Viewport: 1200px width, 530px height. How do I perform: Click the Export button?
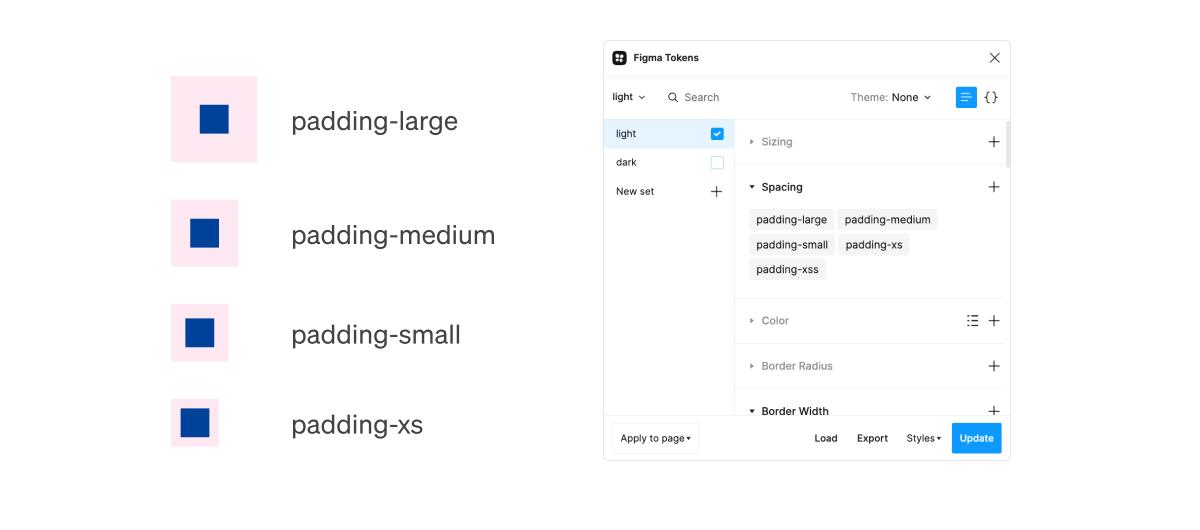point(872,438)
